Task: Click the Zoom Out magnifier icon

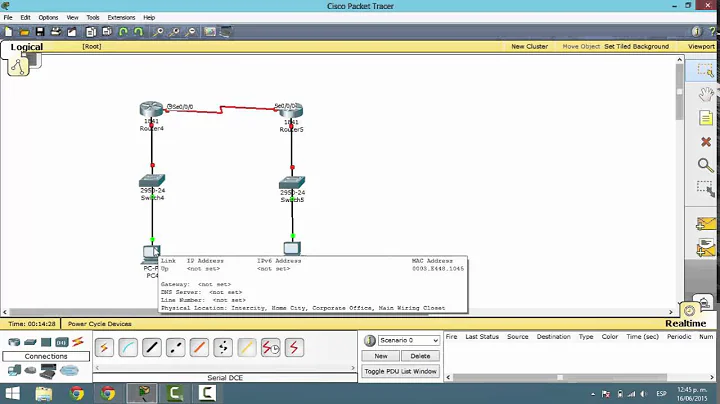Action: click(191, 32)
